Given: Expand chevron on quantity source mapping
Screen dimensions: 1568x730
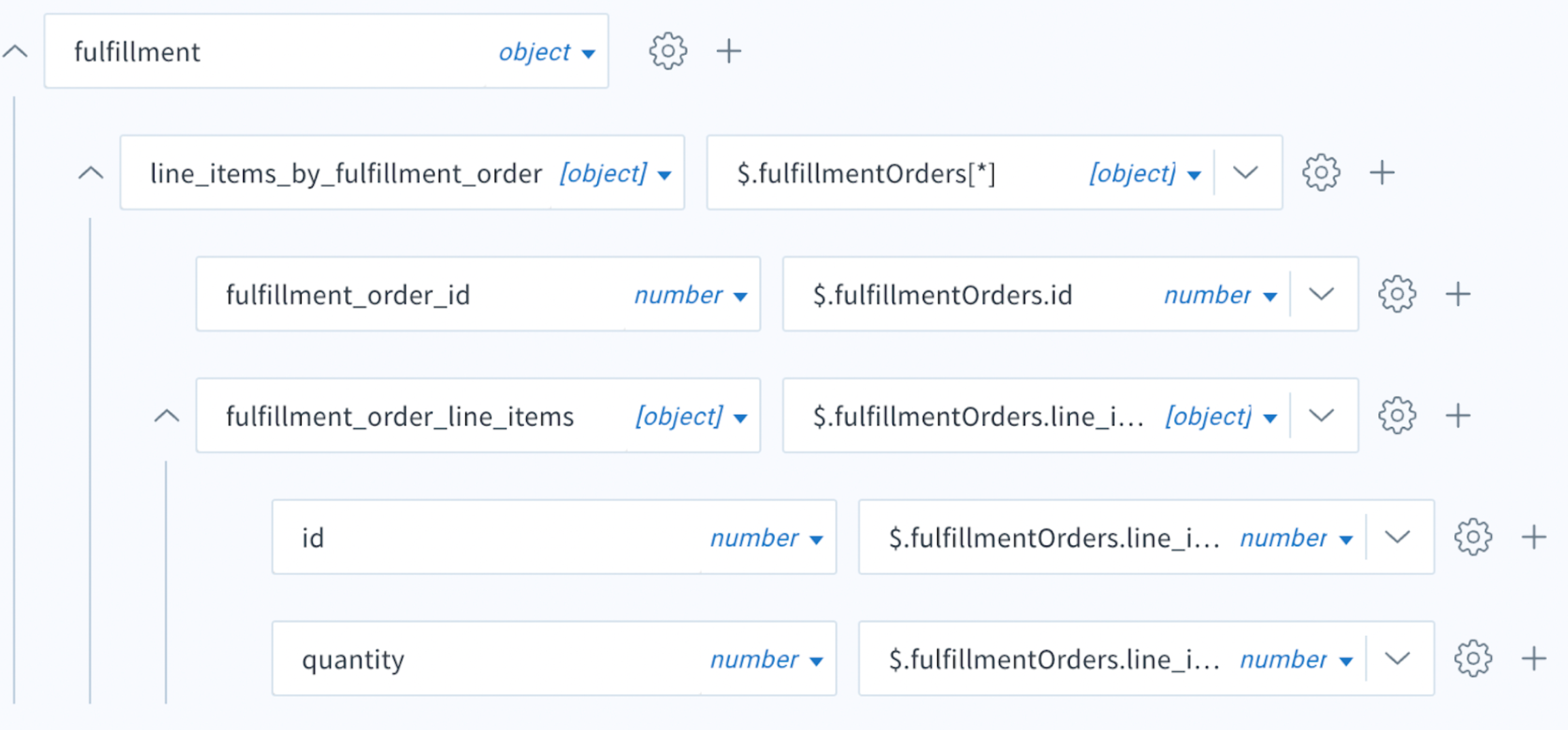Looking at the screenshot, I should coord(1397,658).
